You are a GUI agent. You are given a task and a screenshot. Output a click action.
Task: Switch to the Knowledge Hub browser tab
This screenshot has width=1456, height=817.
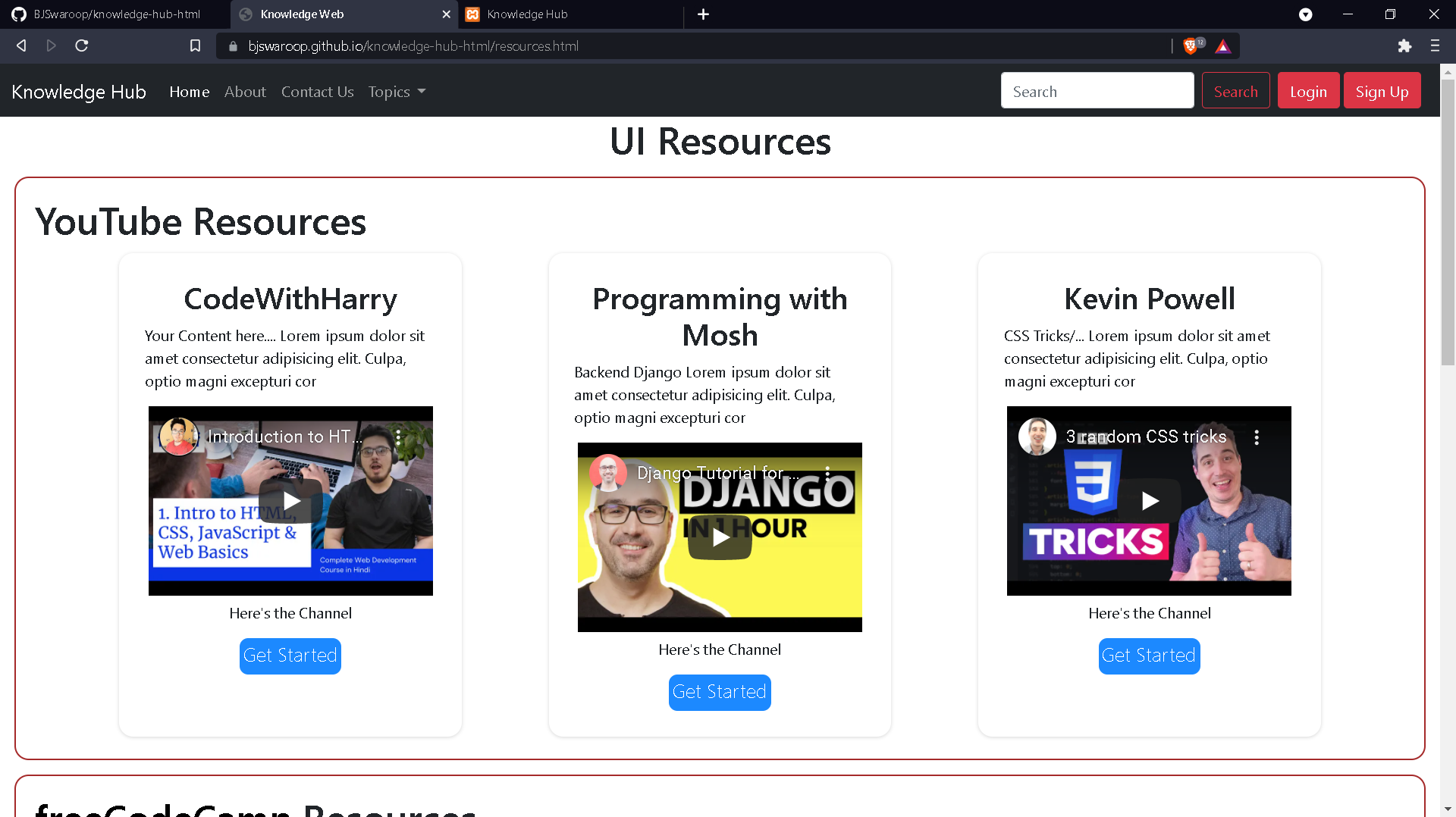(570, 14)
